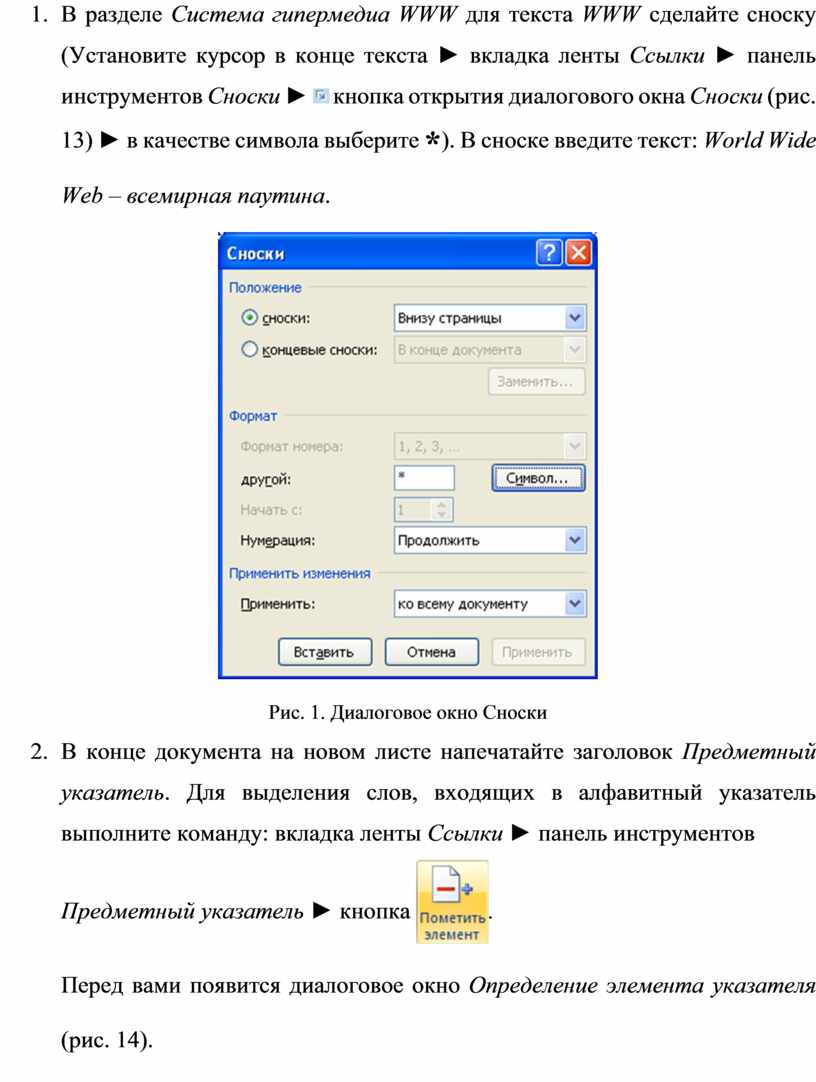Open help with the question mark button
Screen dimensions: 816x1082
[x=549, y=253]
